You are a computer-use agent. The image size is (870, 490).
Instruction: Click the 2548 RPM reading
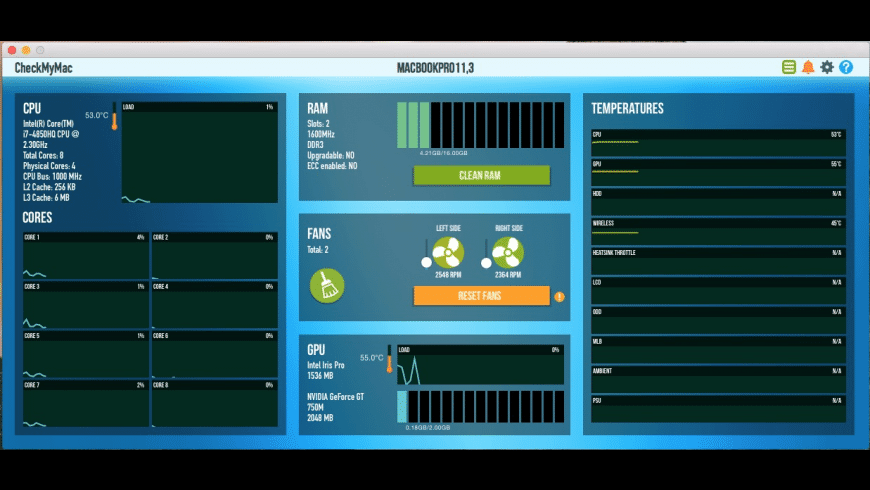(x=448, y=275)
